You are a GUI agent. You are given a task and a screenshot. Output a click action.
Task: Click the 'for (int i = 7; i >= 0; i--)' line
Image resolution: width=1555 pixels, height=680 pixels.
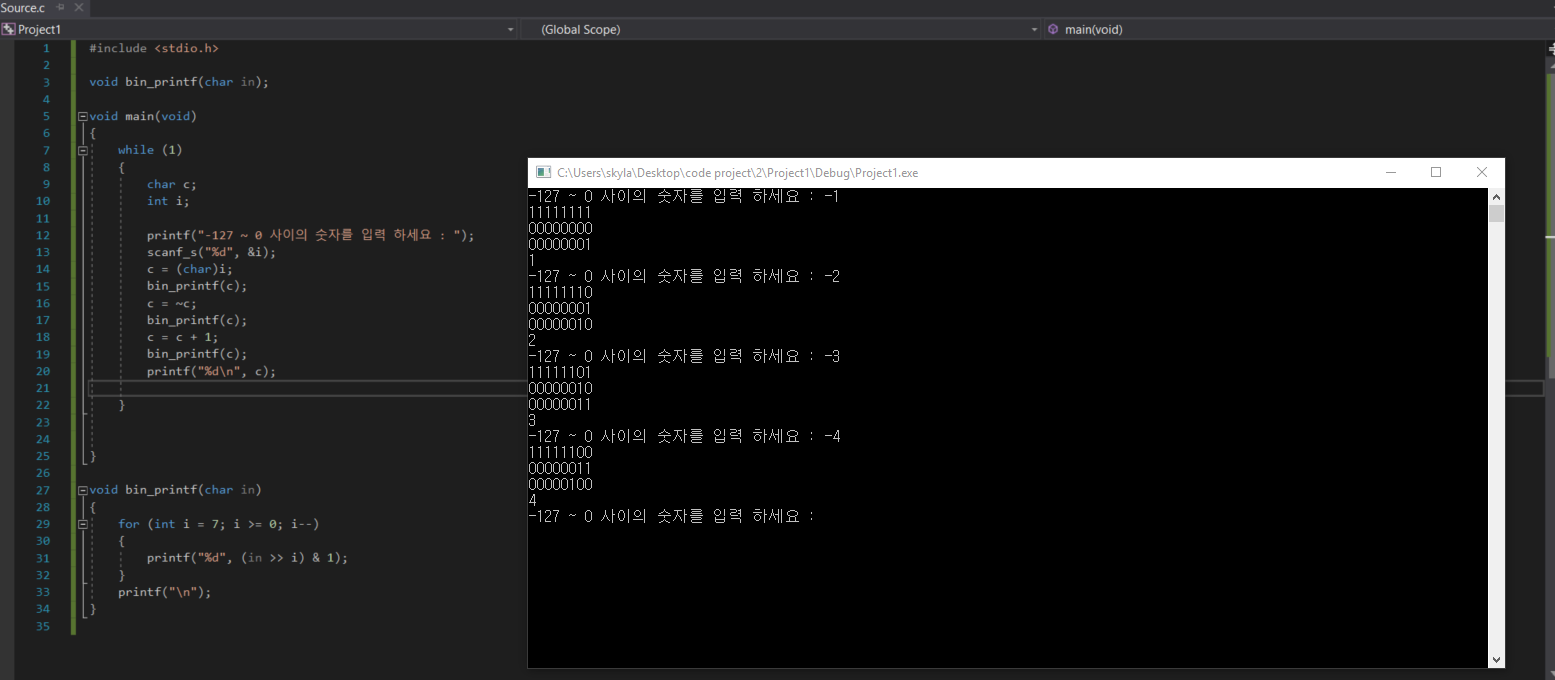[219, 524]
